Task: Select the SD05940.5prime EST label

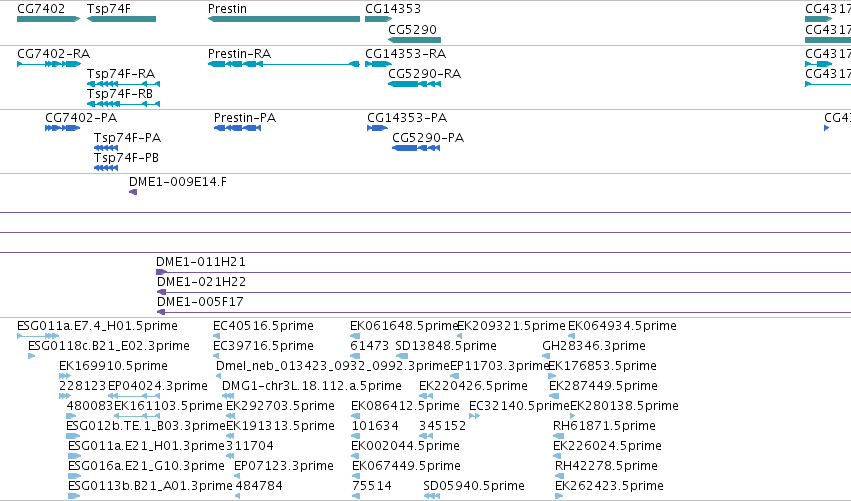Action: [474, 486]
